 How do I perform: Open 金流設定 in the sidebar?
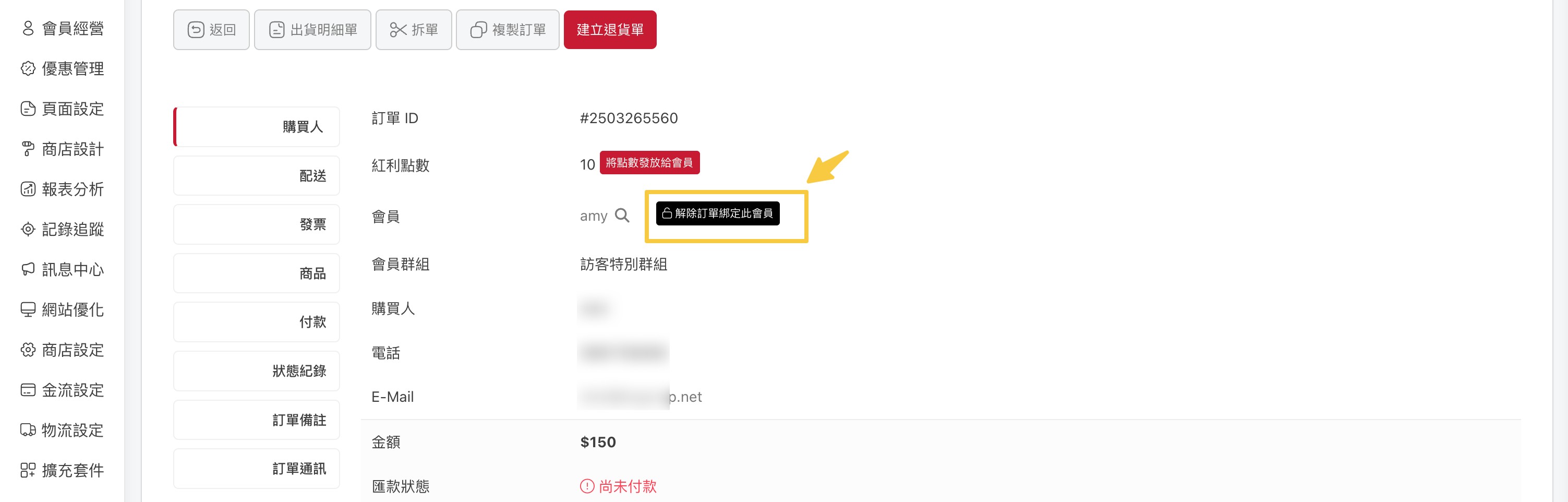coord(62,390)
